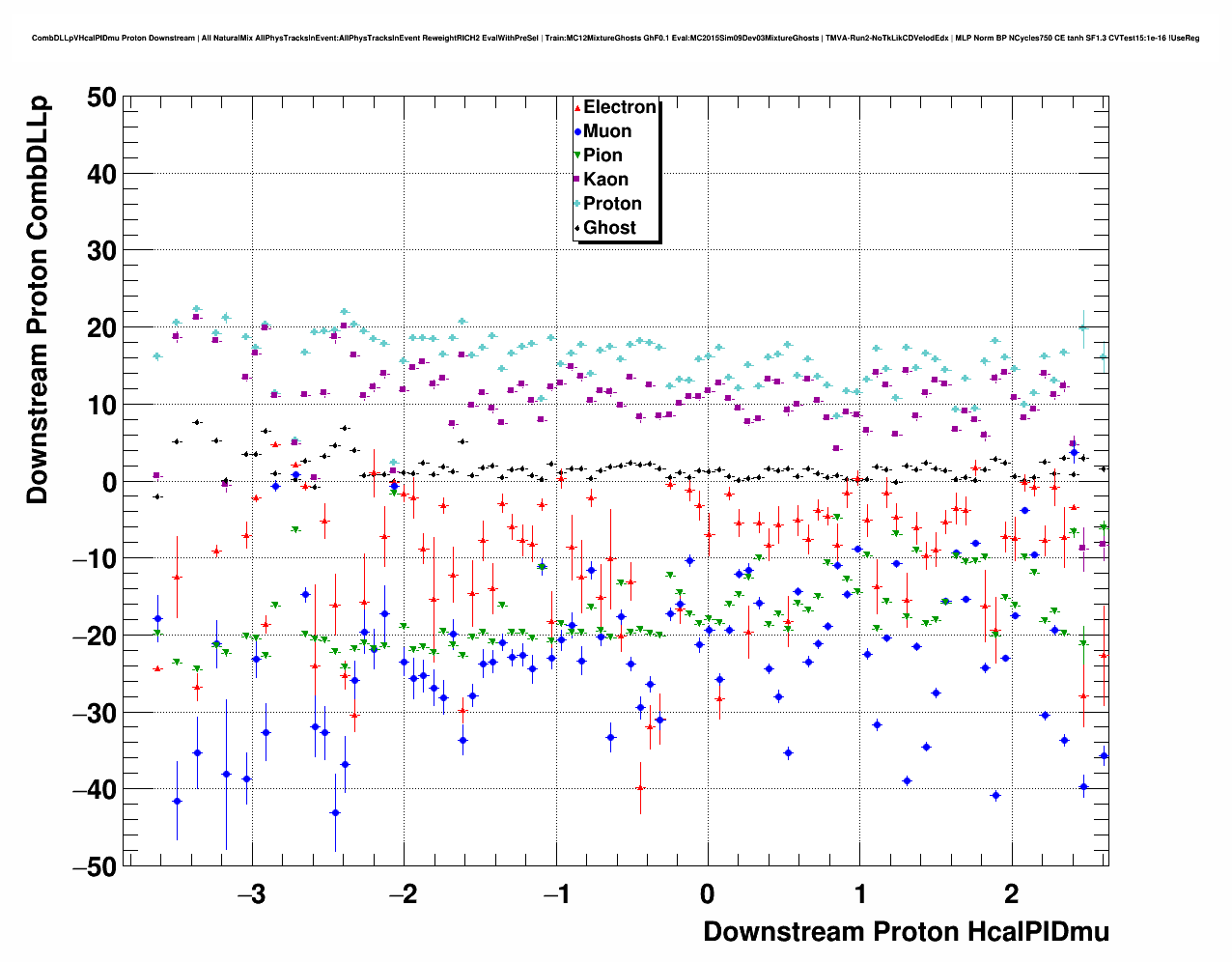Viewport: 1232px width, 962px height.
Task: Click the green Pion triangle marker in legend
Action: tap(577, 156)
